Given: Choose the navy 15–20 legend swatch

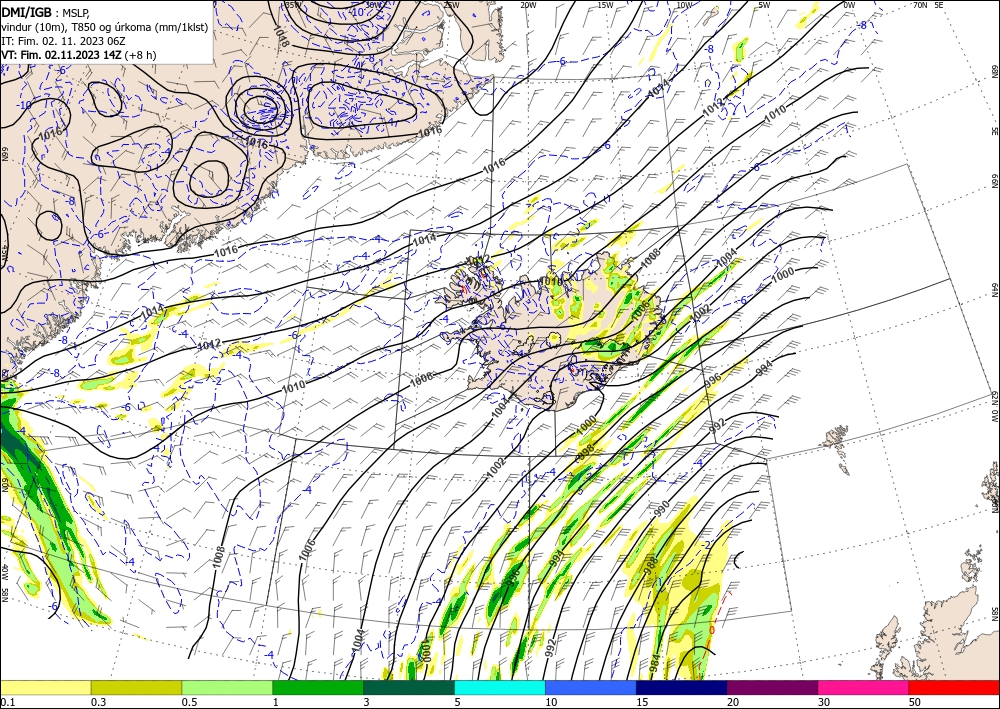Looking at the screenshot, I should [682, 687].
